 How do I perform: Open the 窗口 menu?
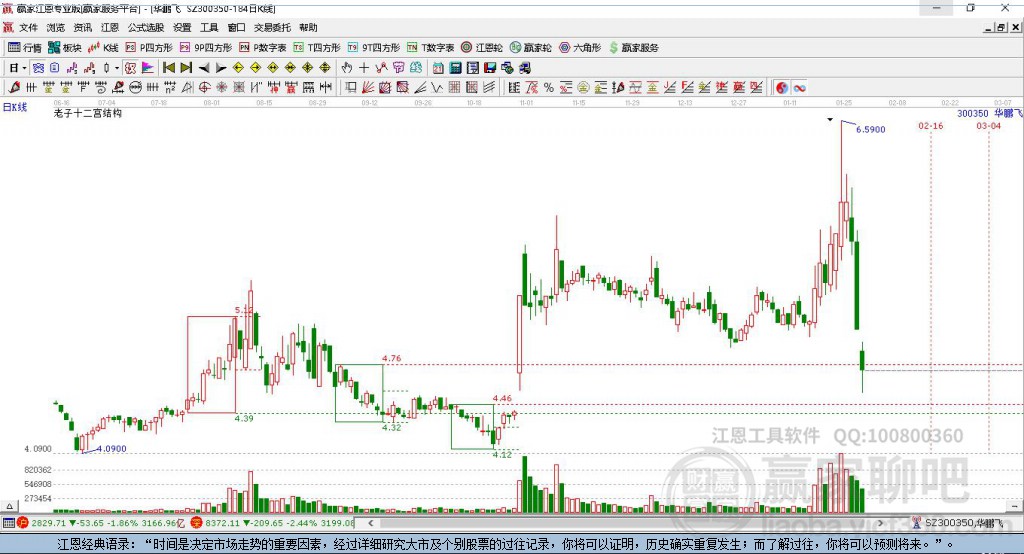236,27
